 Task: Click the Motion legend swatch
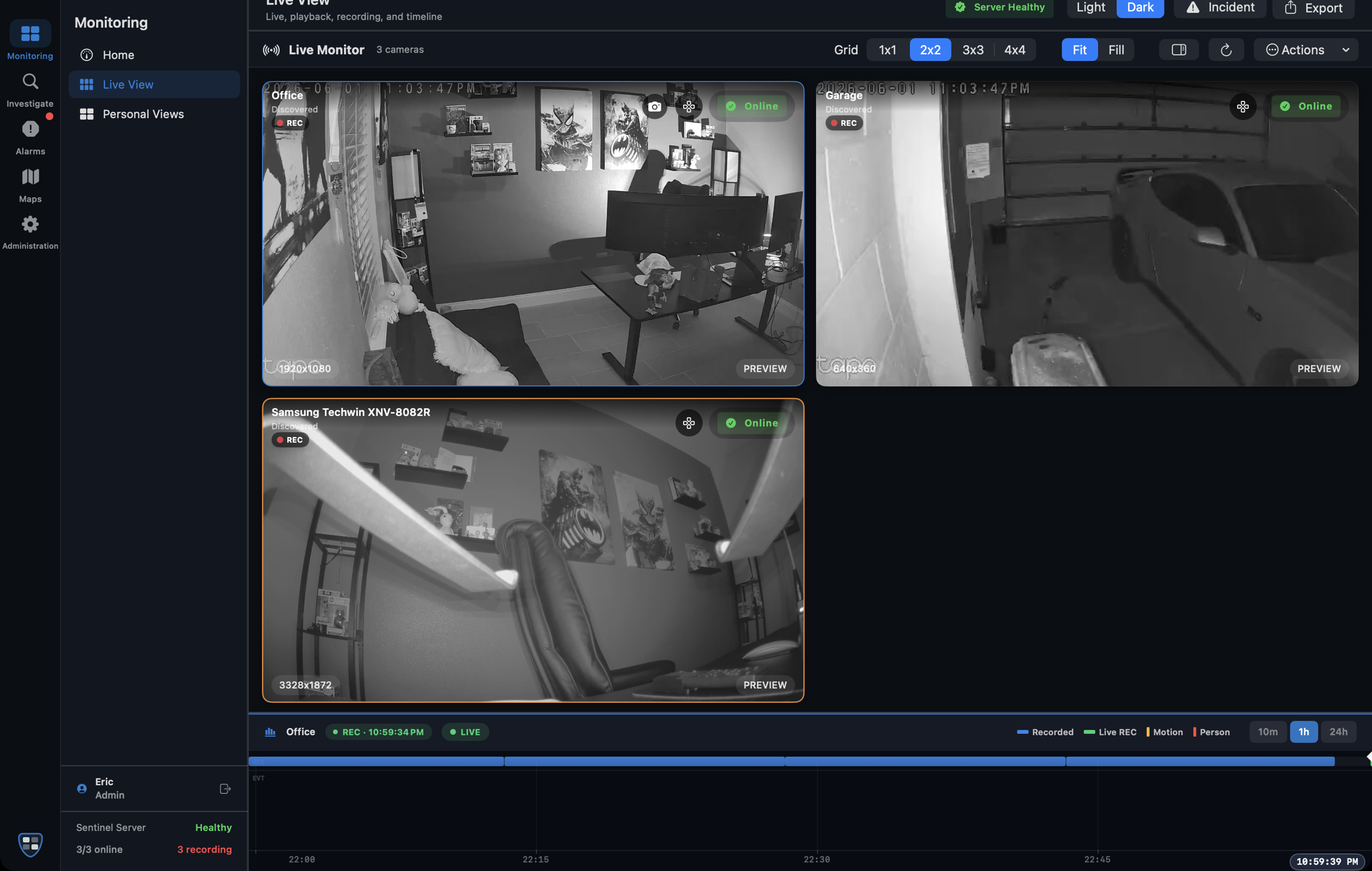1147,731
